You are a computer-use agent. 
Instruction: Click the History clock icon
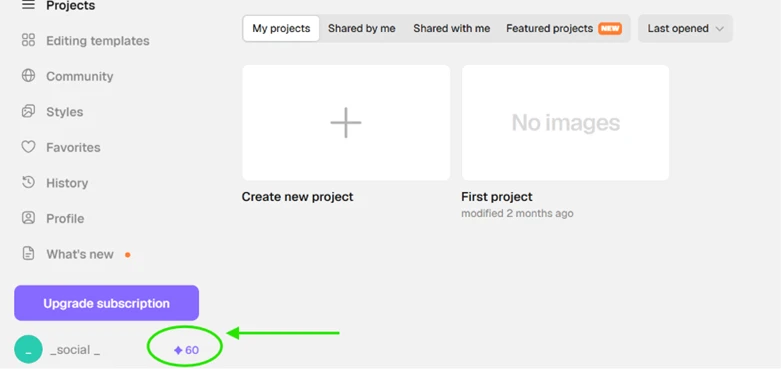28,182
